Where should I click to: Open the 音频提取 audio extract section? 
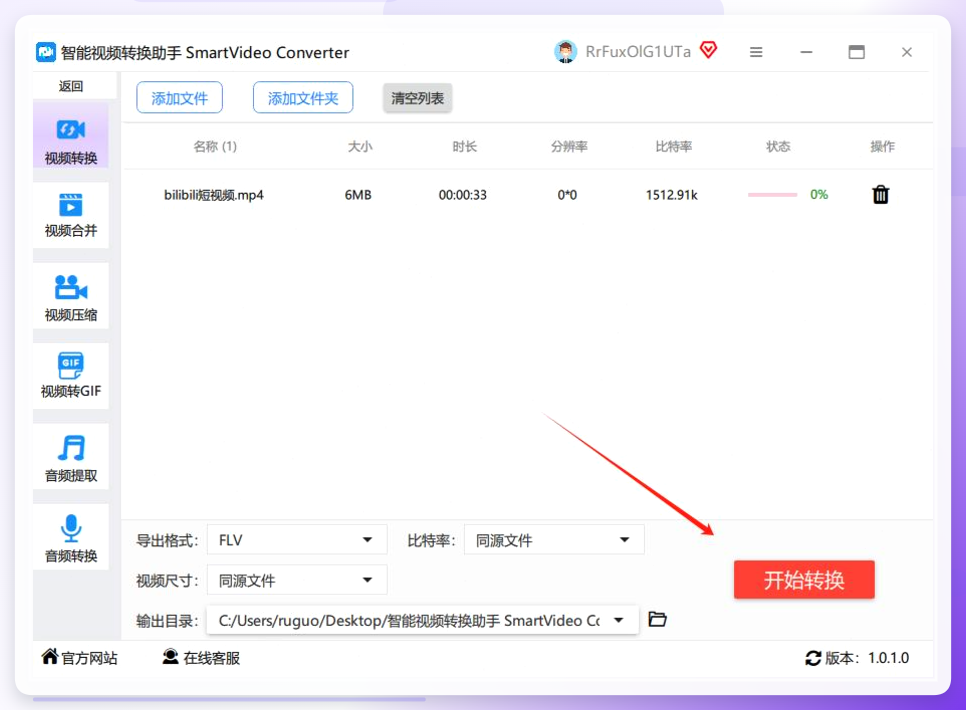71,457
